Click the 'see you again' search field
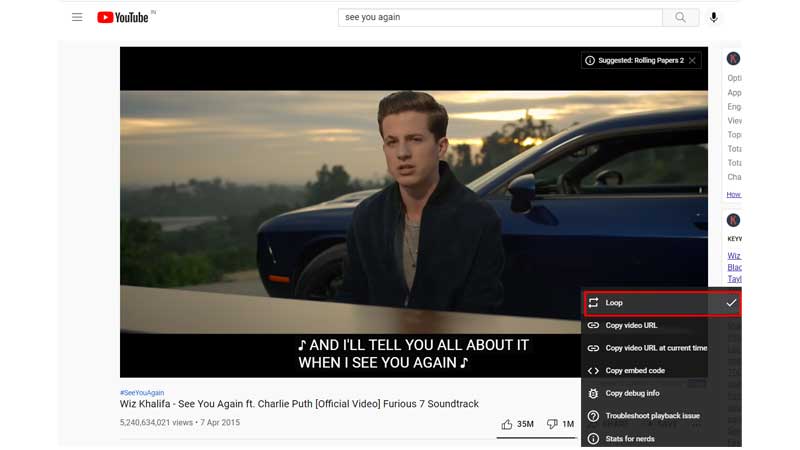Viewport: 800px width, 450px height. (x=500, y=17)
